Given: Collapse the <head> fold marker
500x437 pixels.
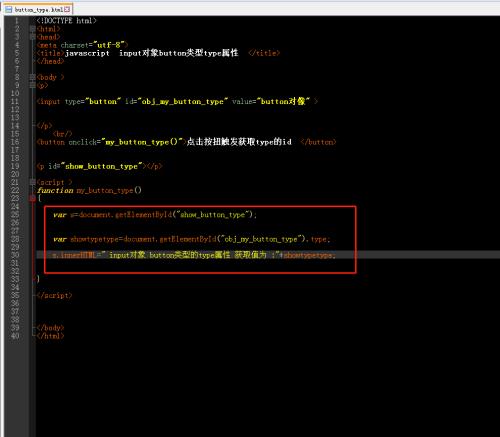Looking at the screenshot, I should click(x=32, y=37).
